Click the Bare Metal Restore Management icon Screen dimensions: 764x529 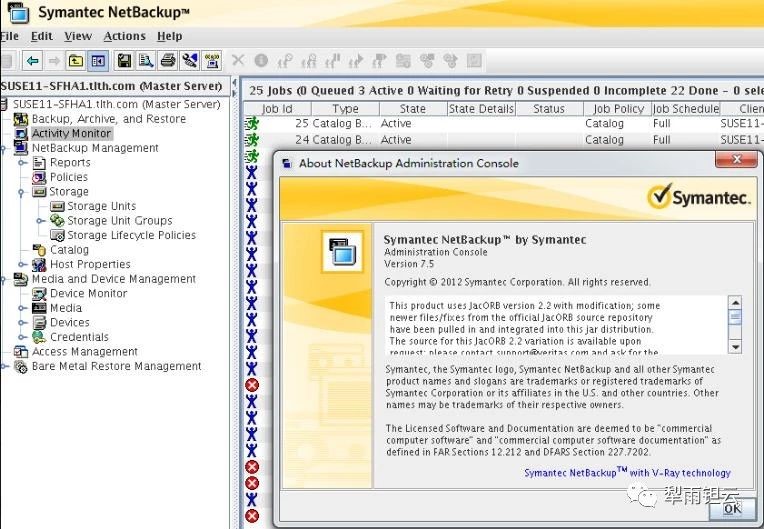(21, 366)
